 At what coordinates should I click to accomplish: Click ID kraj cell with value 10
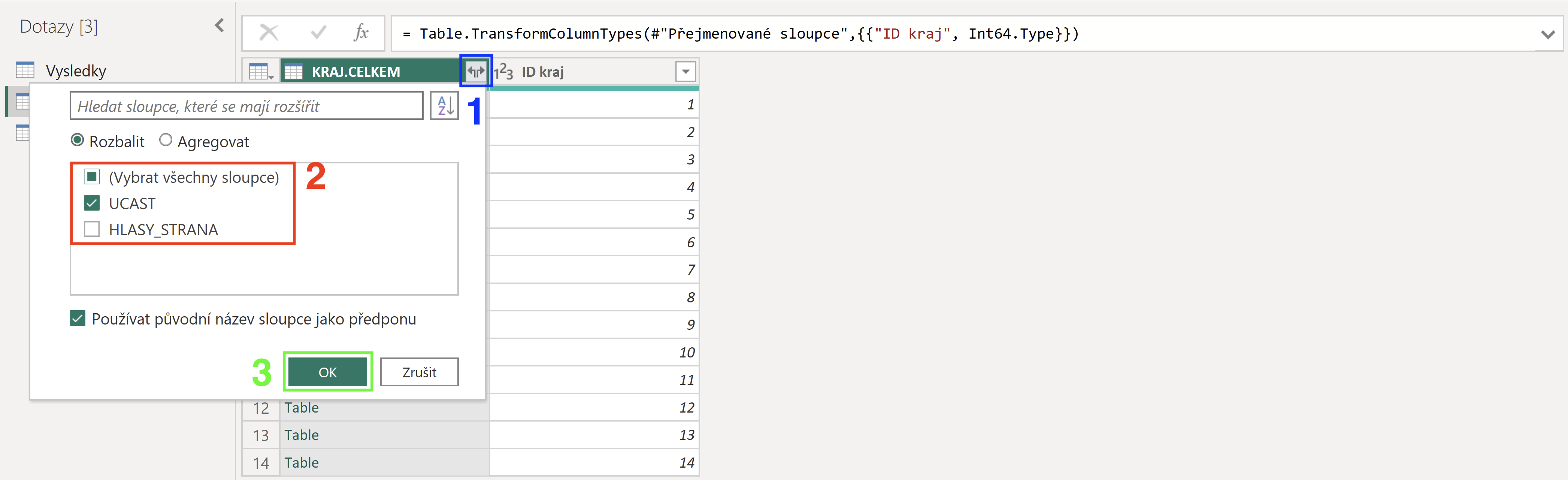pyautogui.click(x=594, y=352)
